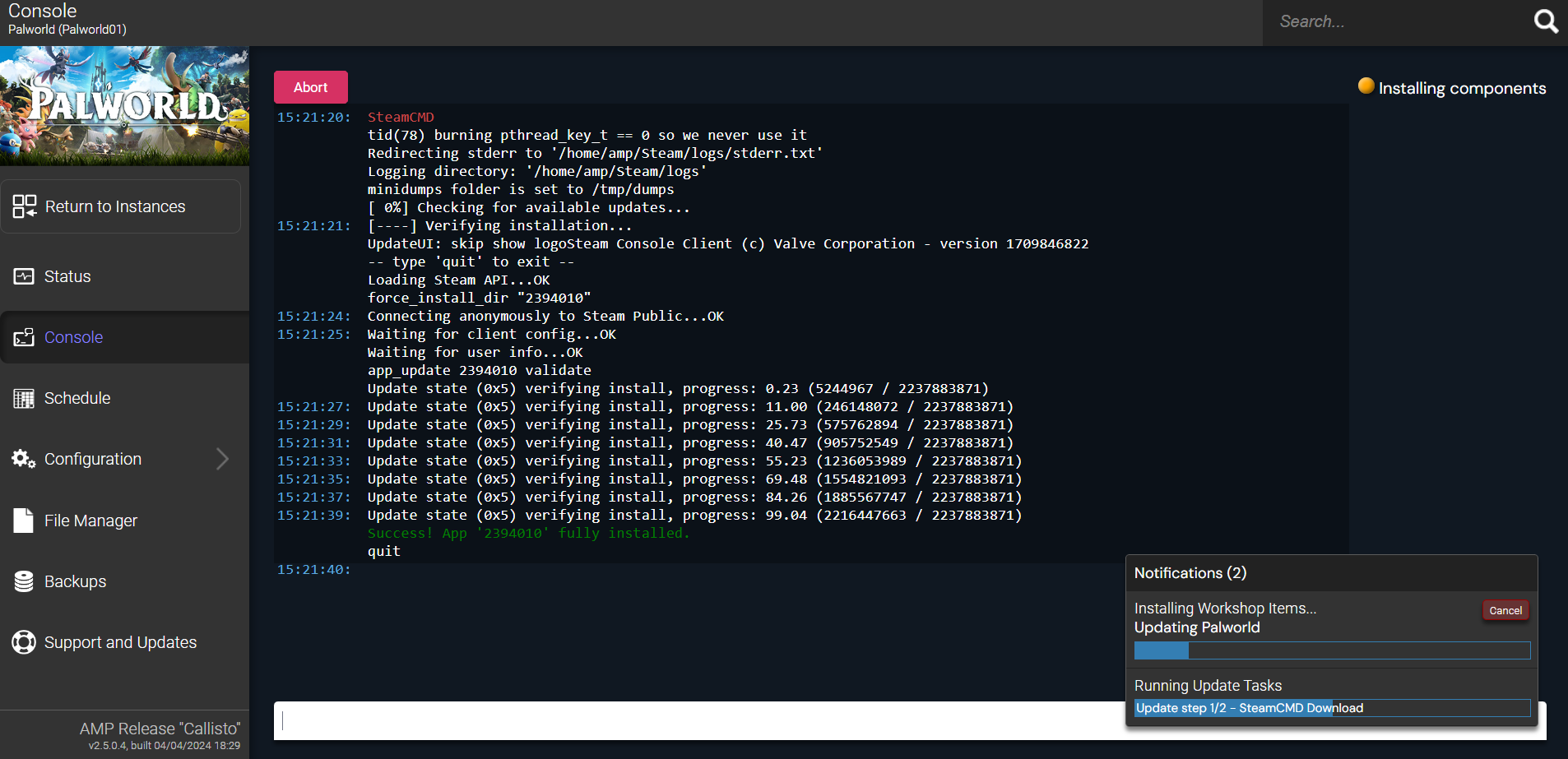Click the SteamCMD Download step progress bar
Screen dimensions: 1568x759
[x=1332, y=708]
